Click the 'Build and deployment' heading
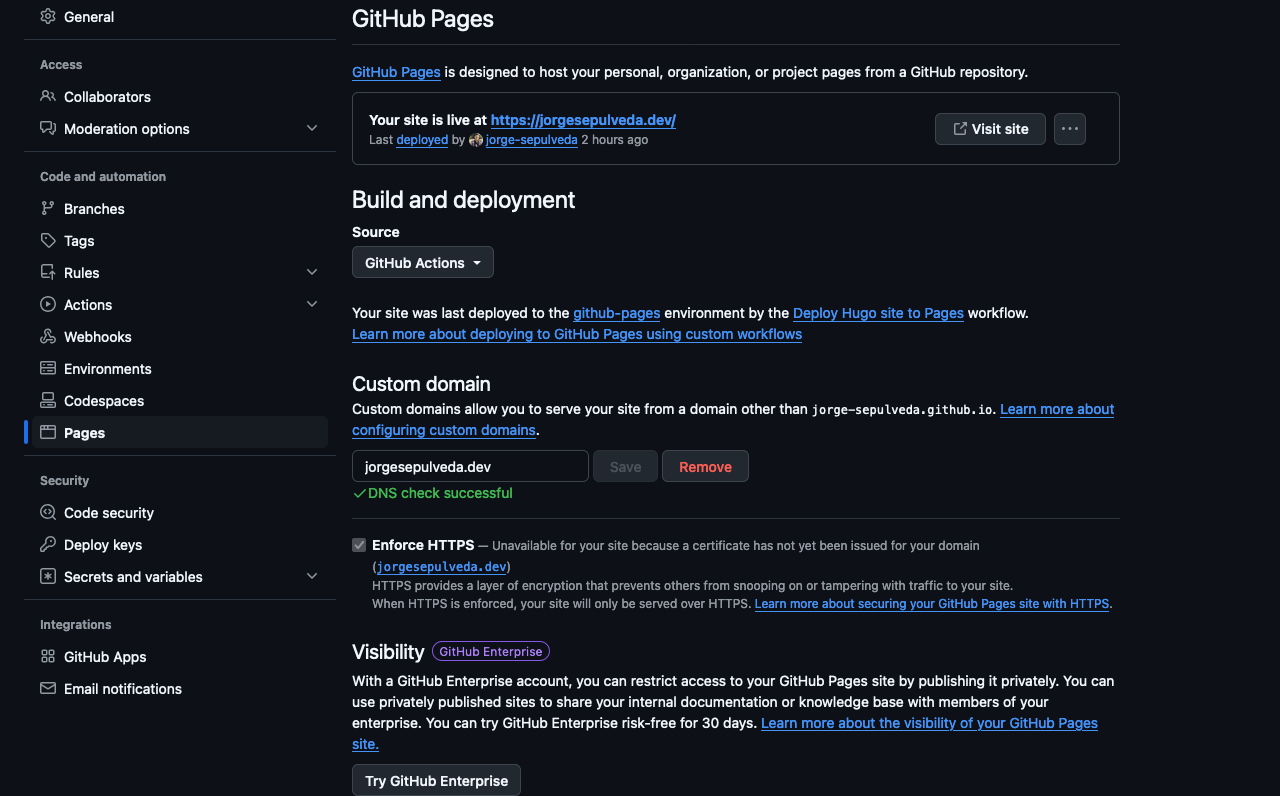 463,199
